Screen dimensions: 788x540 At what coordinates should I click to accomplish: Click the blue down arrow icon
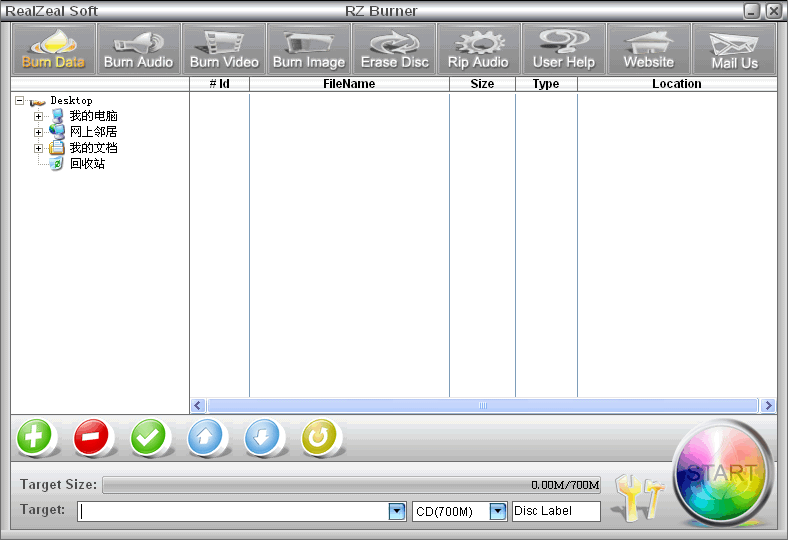(x=264, y=437)
